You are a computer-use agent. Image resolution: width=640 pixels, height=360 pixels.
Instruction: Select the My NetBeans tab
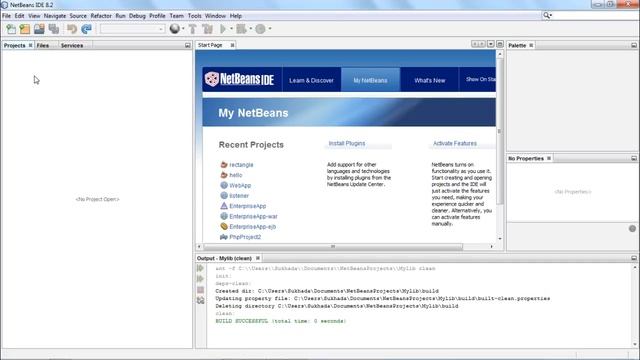pos(371,80)
